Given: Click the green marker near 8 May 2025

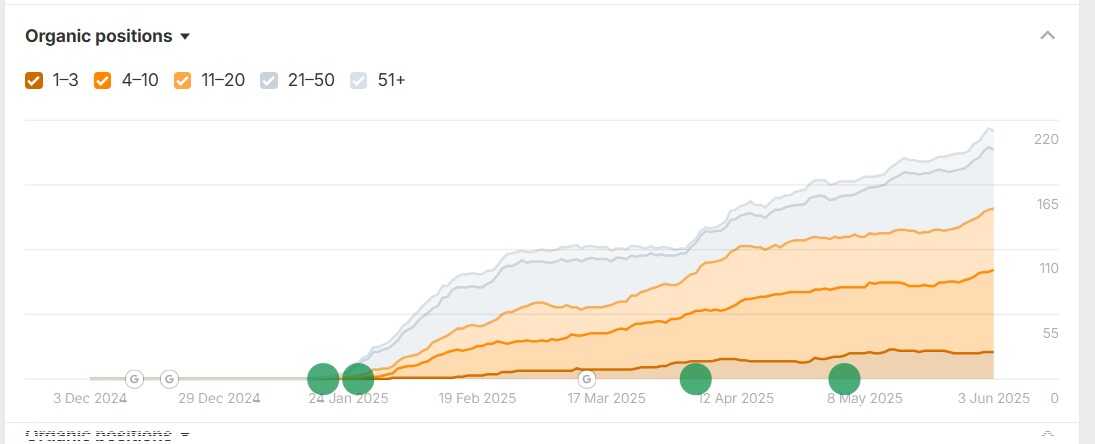Looking at the screenshot, I should pos(844,379).
